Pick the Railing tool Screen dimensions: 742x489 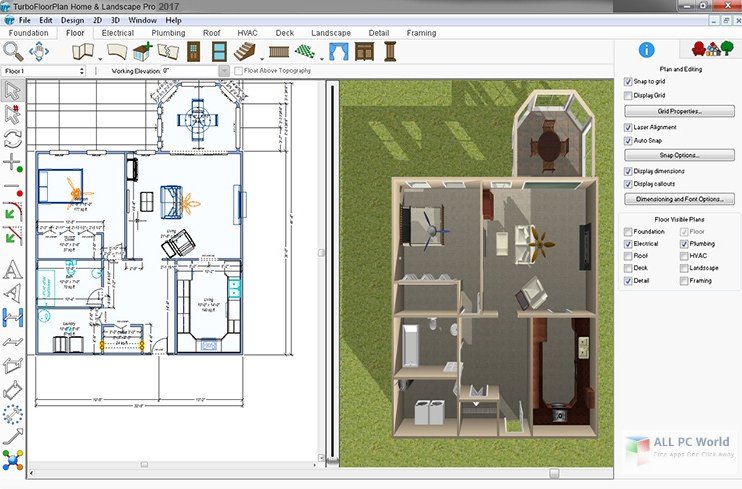(279, 52)
